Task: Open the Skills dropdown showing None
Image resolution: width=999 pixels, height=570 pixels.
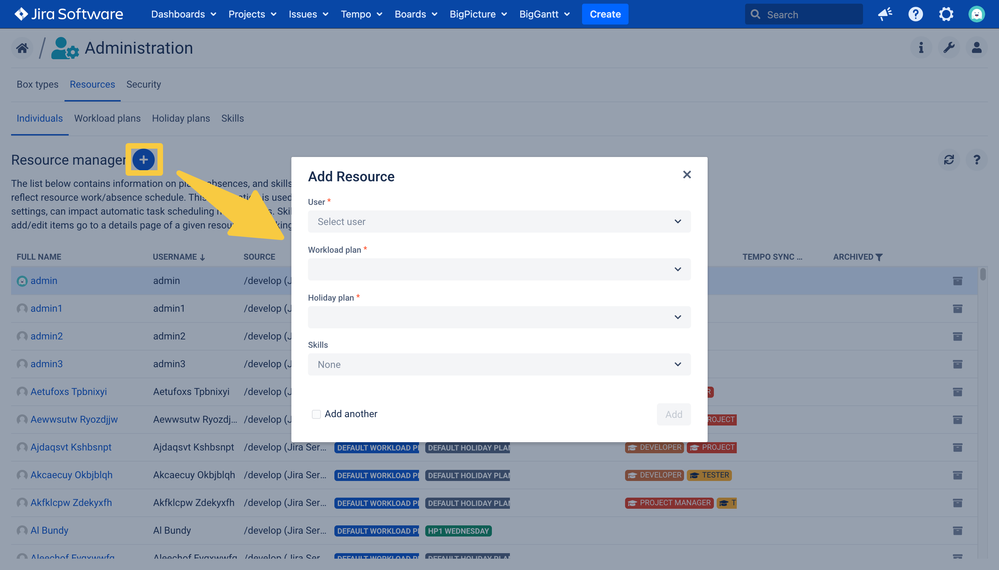Action: [x=499, y=364]
